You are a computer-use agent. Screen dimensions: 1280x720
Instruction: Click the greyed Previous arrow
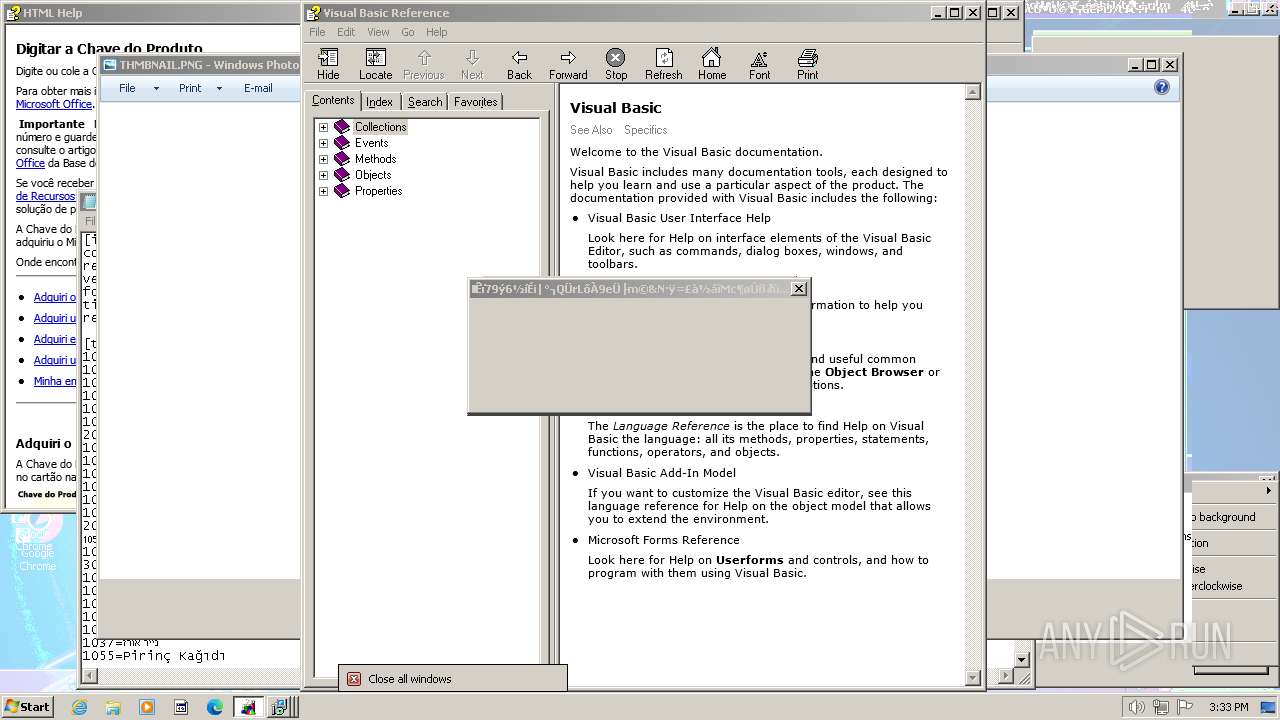[x=423, y=64]
